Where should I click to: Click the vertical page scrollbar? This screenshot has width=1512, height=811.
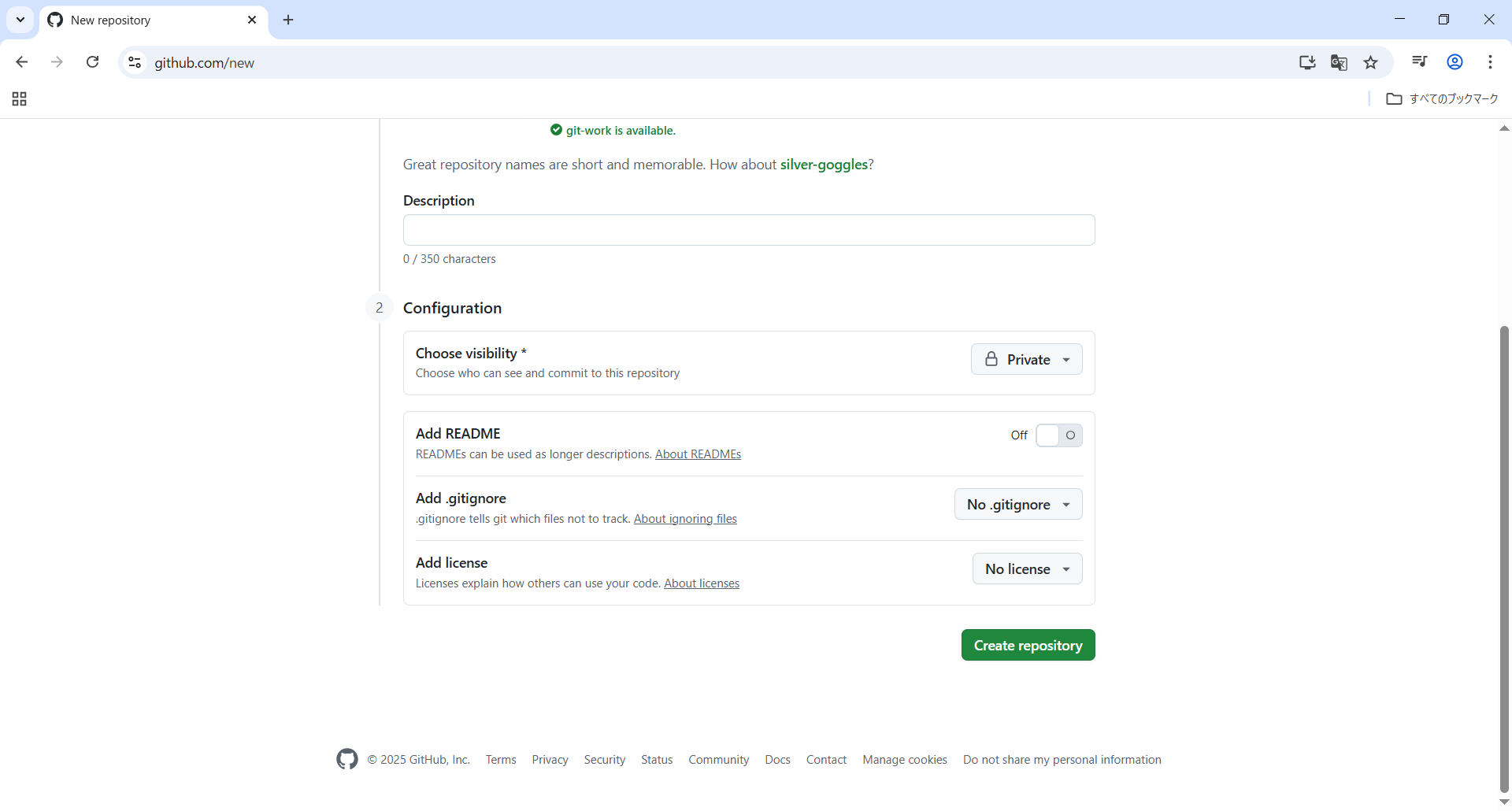1504,551
